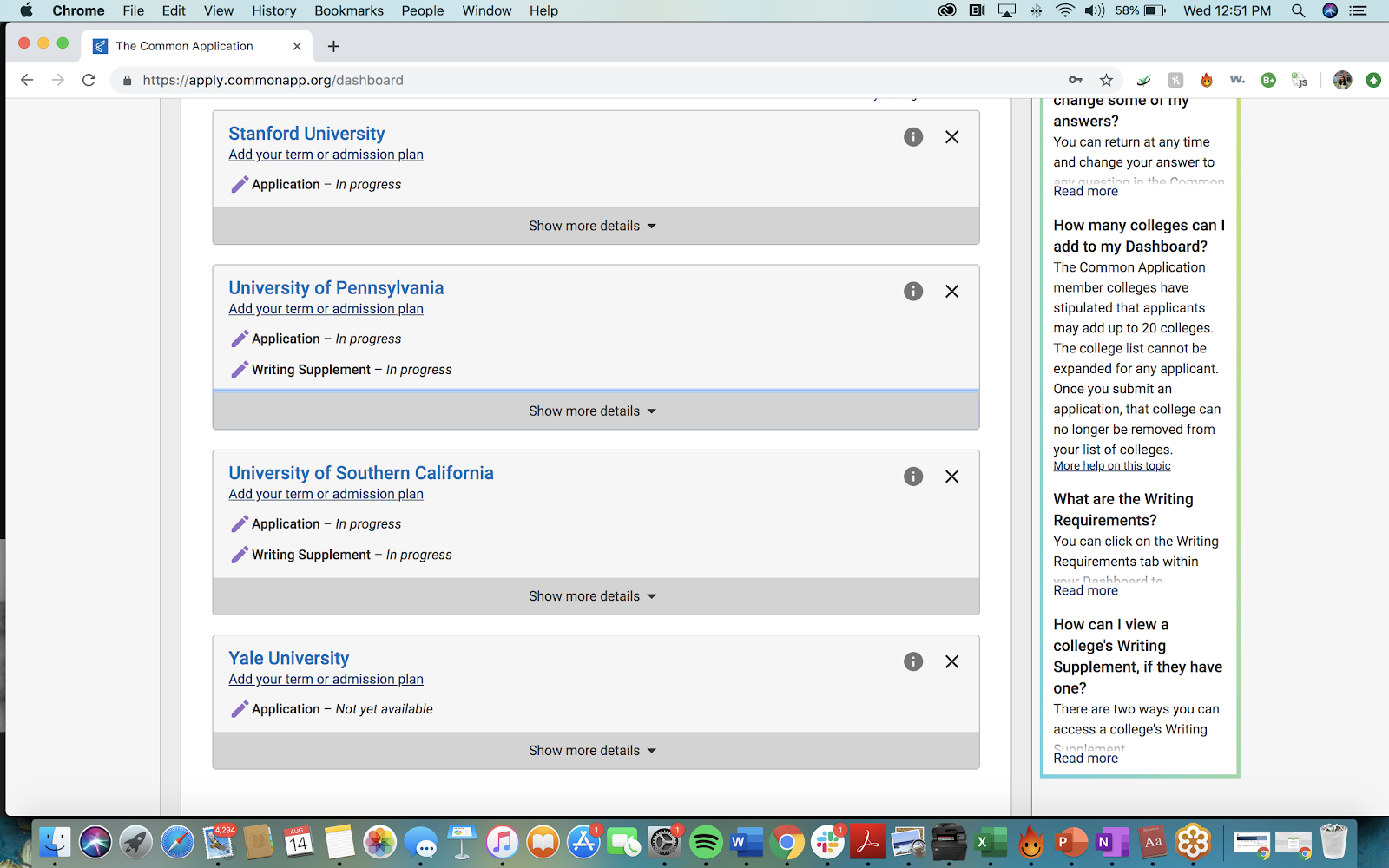Open the App Store from the dock

(583, 842)
